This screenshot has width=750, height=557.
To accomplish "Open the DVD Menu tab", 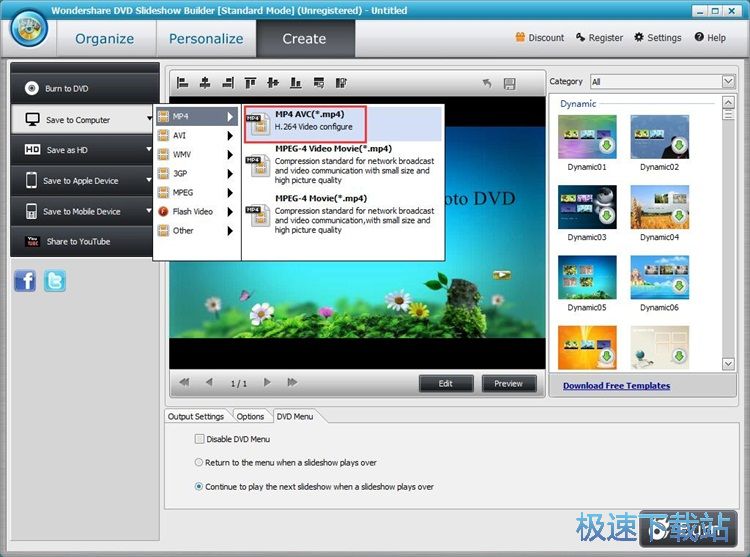I will coord(295,416).
